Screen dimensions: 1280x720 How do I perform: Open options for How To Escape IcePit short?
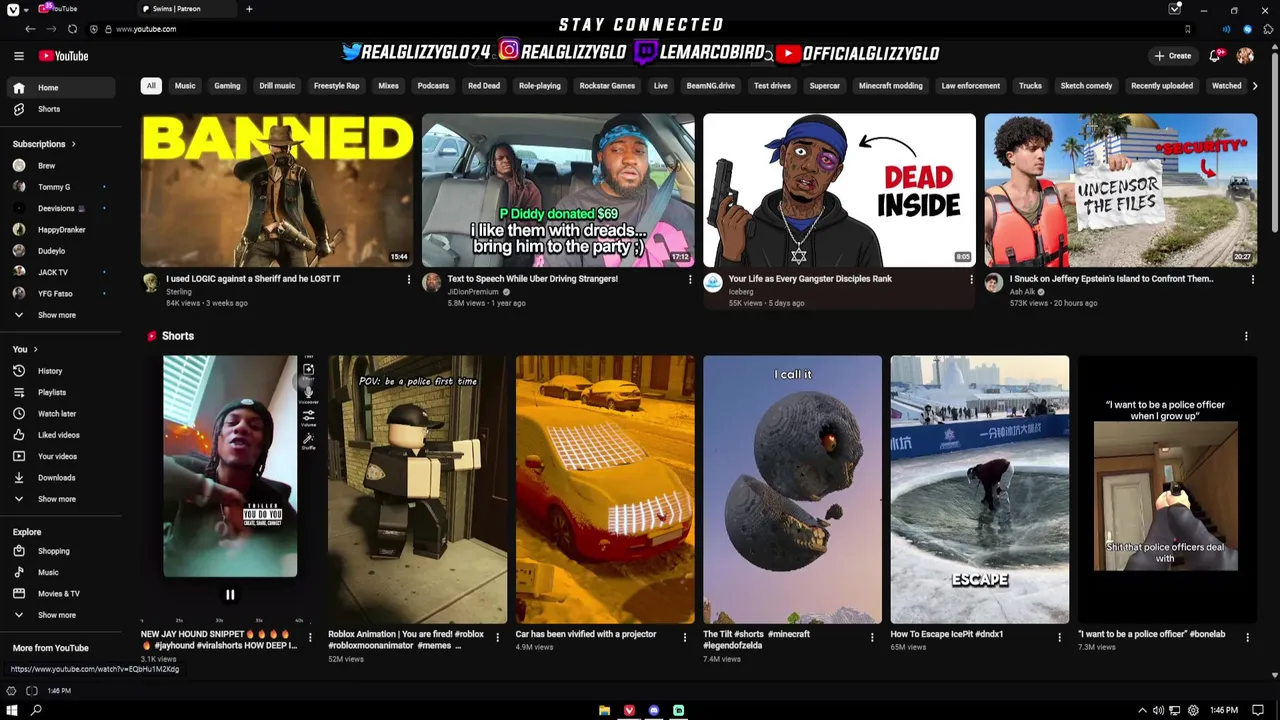(1059, 637)
